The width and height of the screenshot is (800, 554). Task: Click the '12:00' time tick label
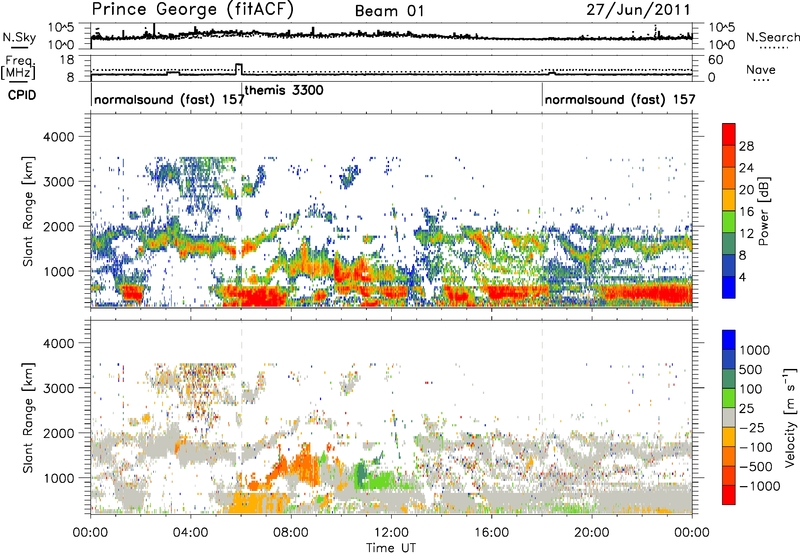point(391,533)
